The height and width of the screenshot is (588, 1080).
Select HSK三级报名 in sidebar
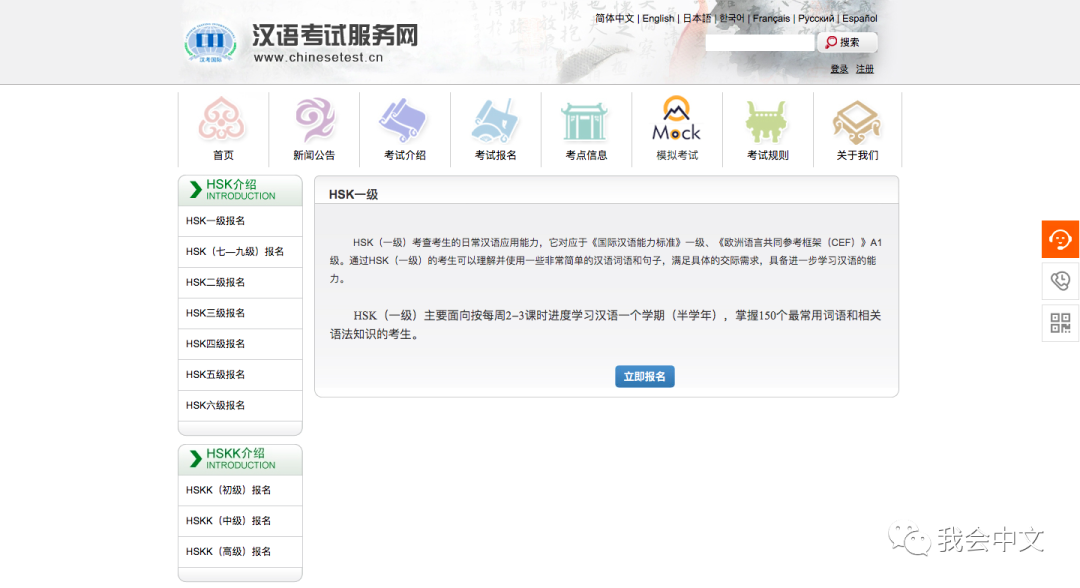click(240, 313)
